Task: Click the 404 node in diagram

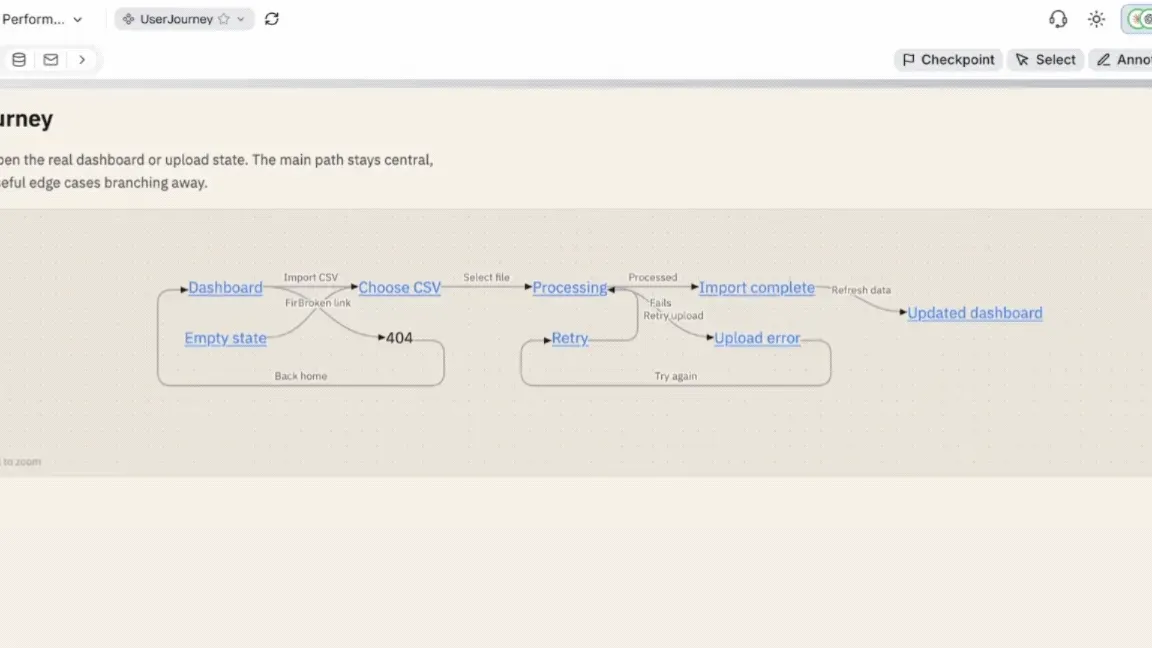Action: click(399, 338)
